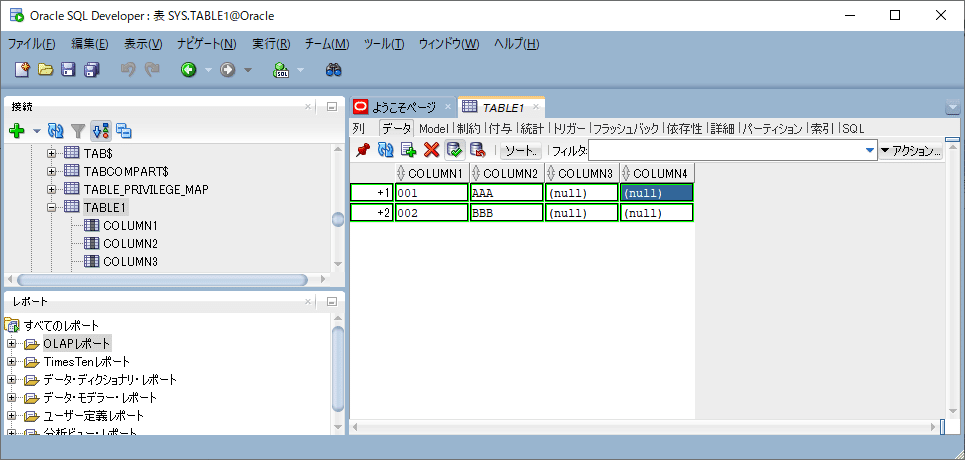The width and height of the screenshot is (965, 460).
Task: Expand the TABCOMPART$ table node
Action: 52,171
